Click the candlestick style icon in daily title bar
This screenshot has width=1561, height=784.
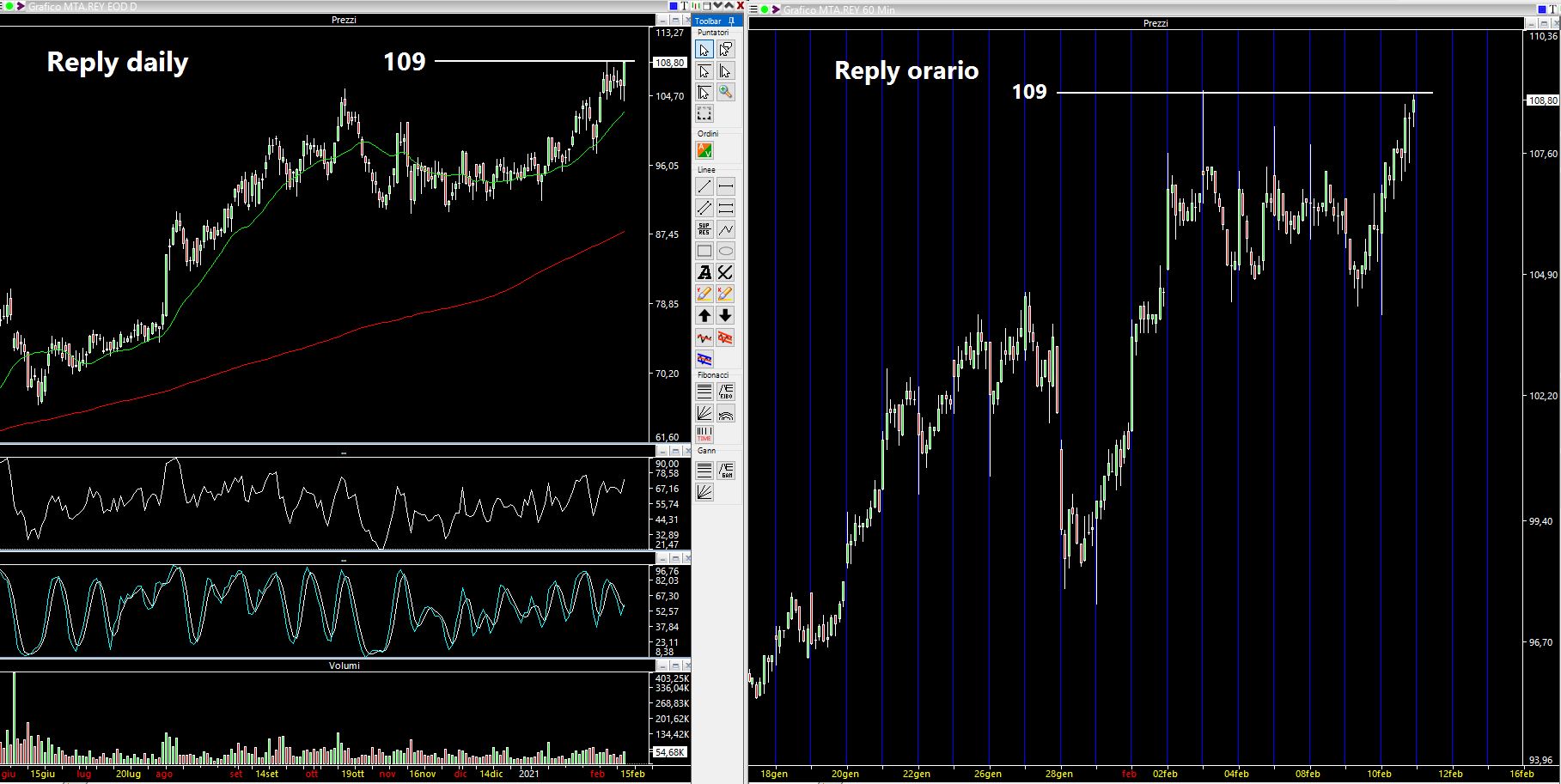pos(696,6)
